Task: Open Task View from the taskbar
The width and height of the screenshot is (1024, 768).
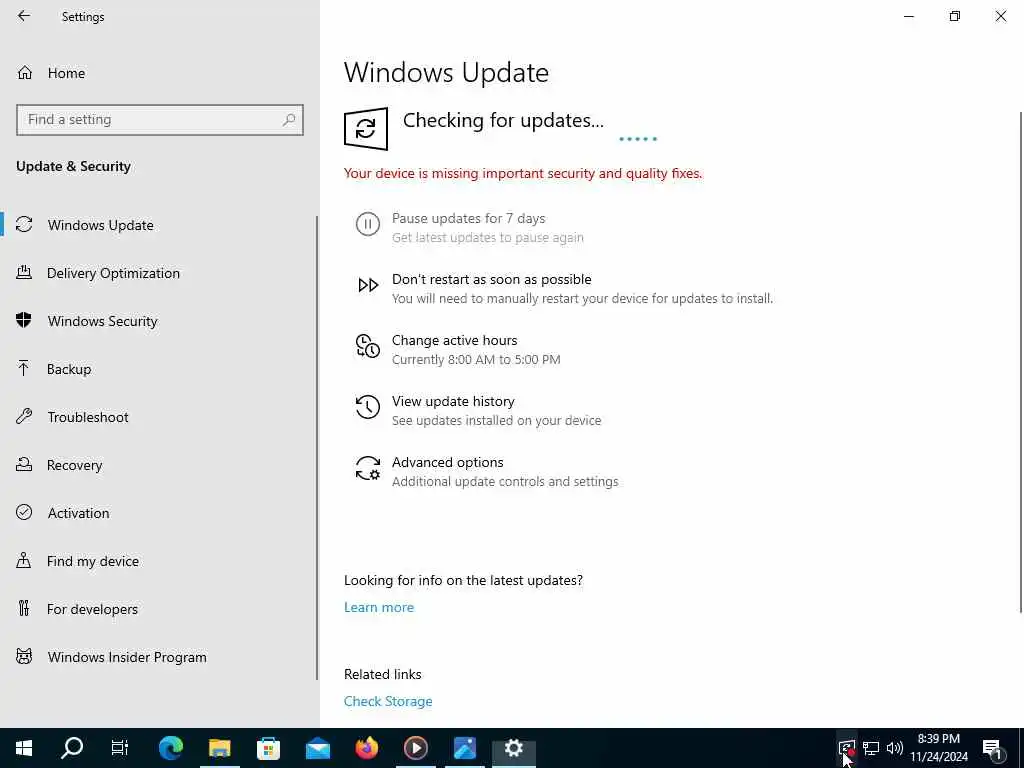Action: (x=120, y=748)
